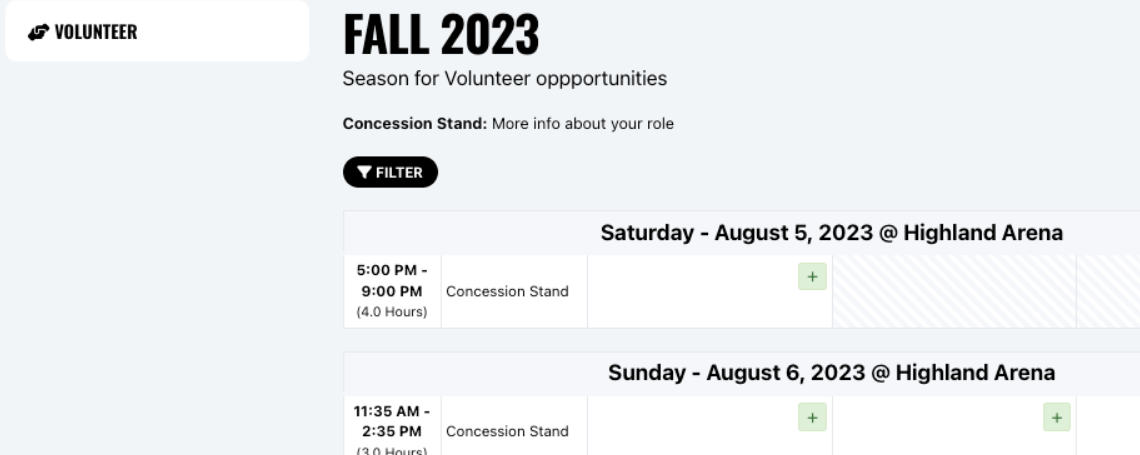Click first hatched unavailable slot in Saturday row
Screen dimensions: 1140x455
click(x=953, y=292)
